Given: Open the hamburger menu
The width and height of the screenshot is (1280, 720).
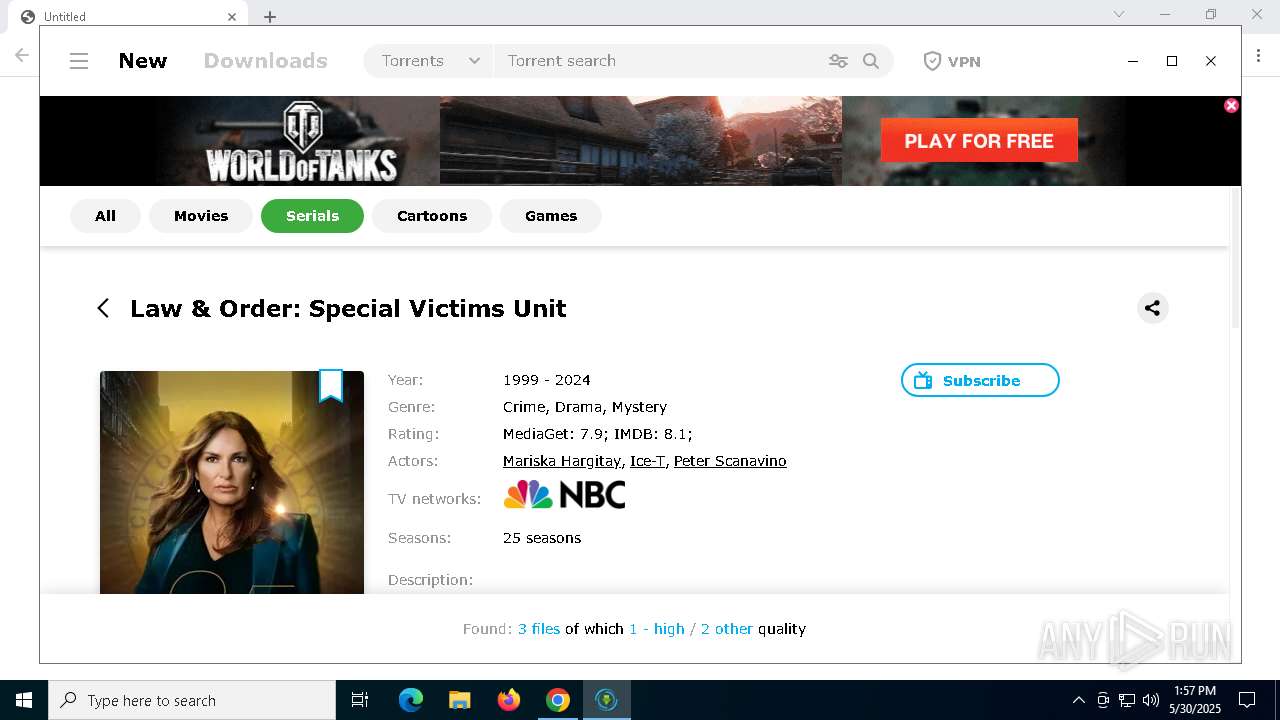Looking at the screenshot, I should click(79, 61).
